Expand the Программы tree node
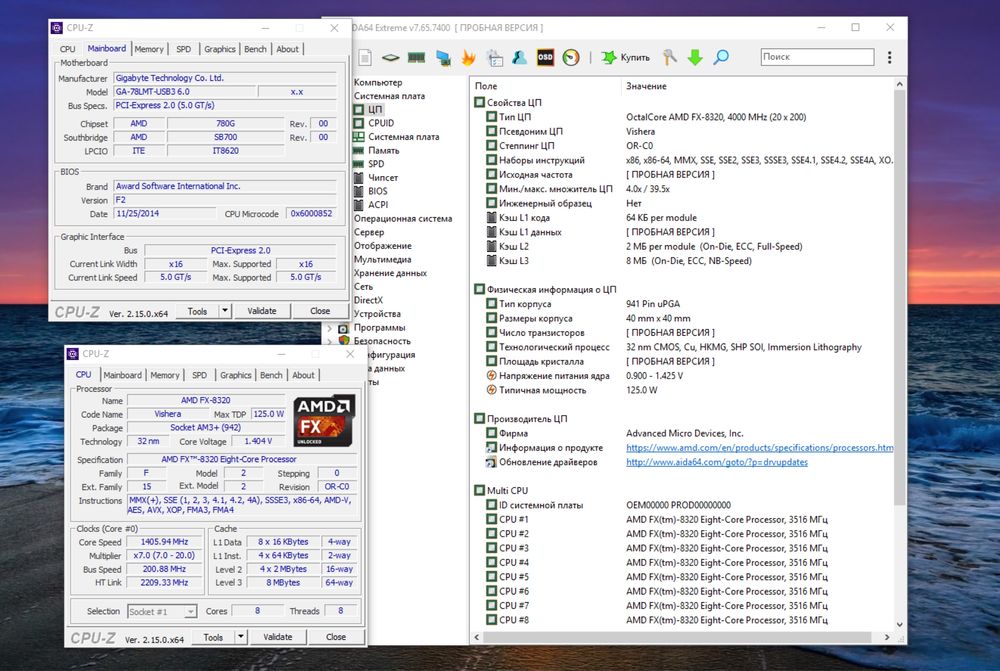Screen dimensions: 1000x671 tap(330, 328)
